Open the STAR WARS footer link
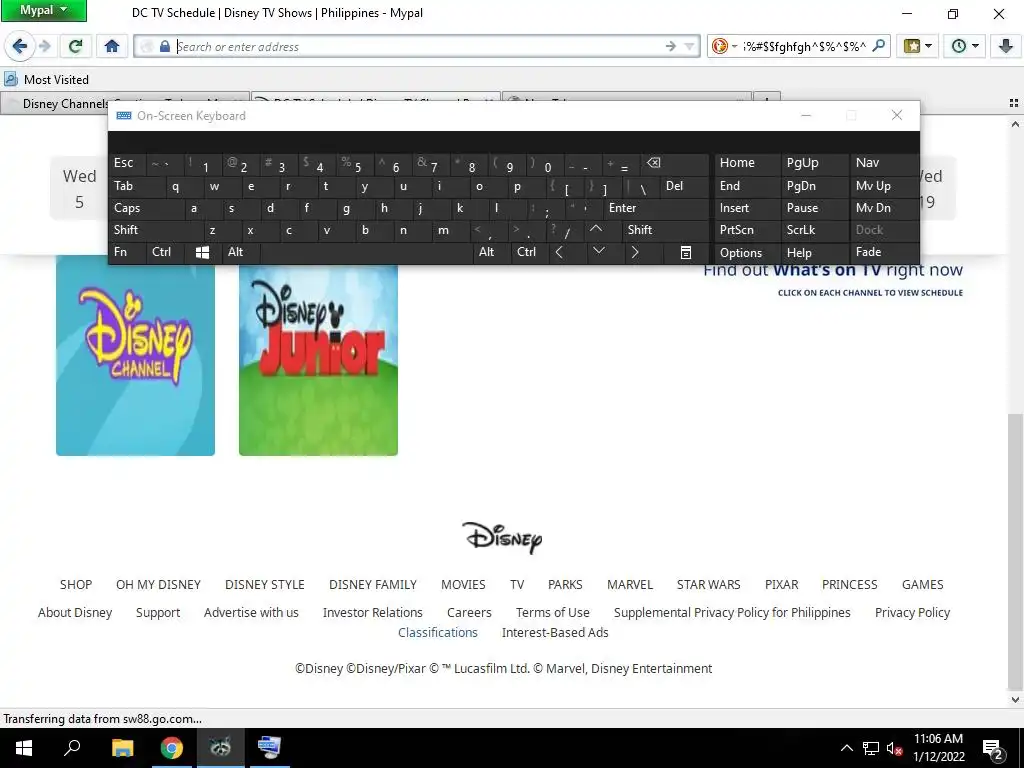 (709, 584)
